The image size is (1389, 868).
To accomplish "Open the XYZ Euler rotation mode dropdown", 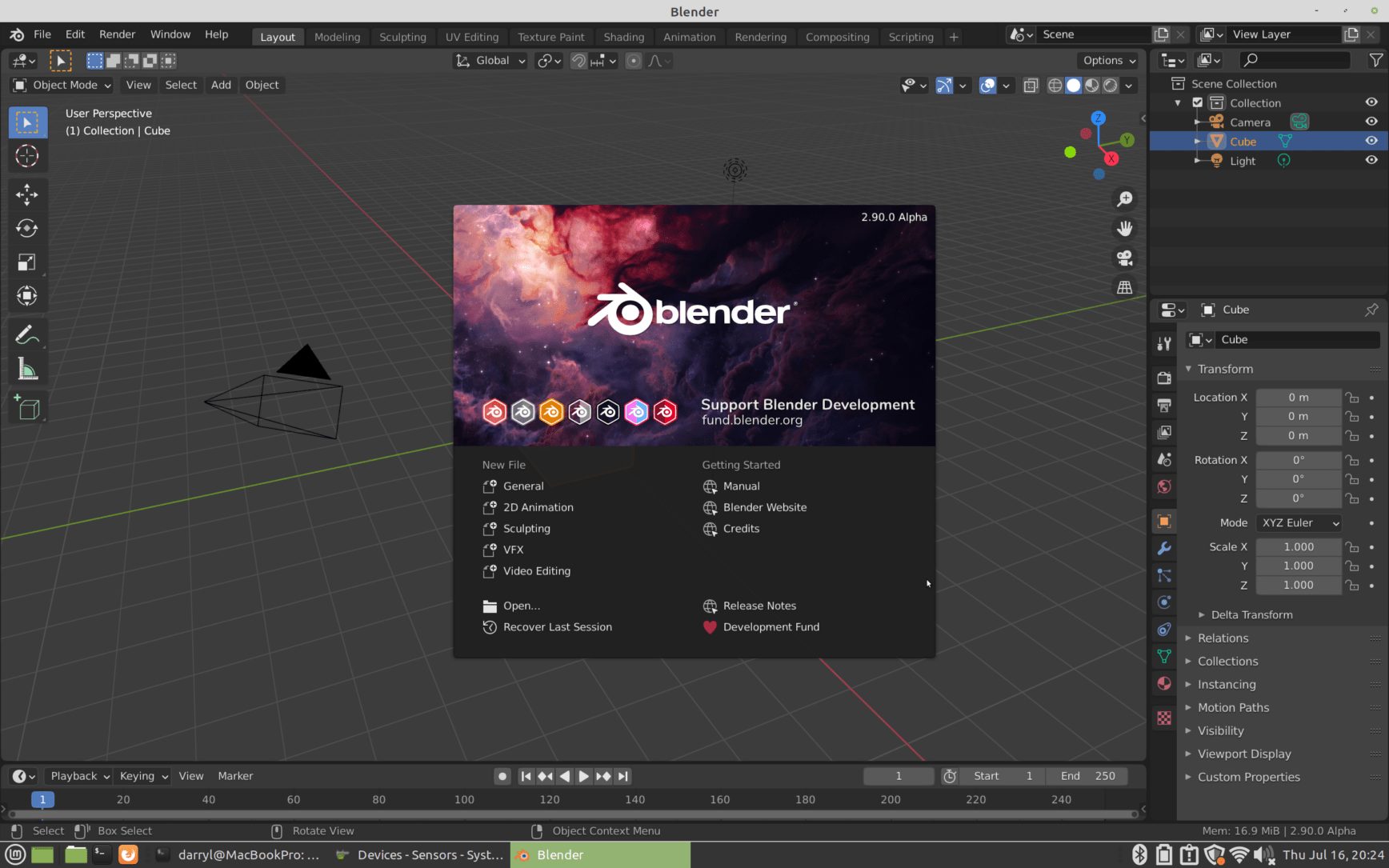I will tap(1298, 522).
